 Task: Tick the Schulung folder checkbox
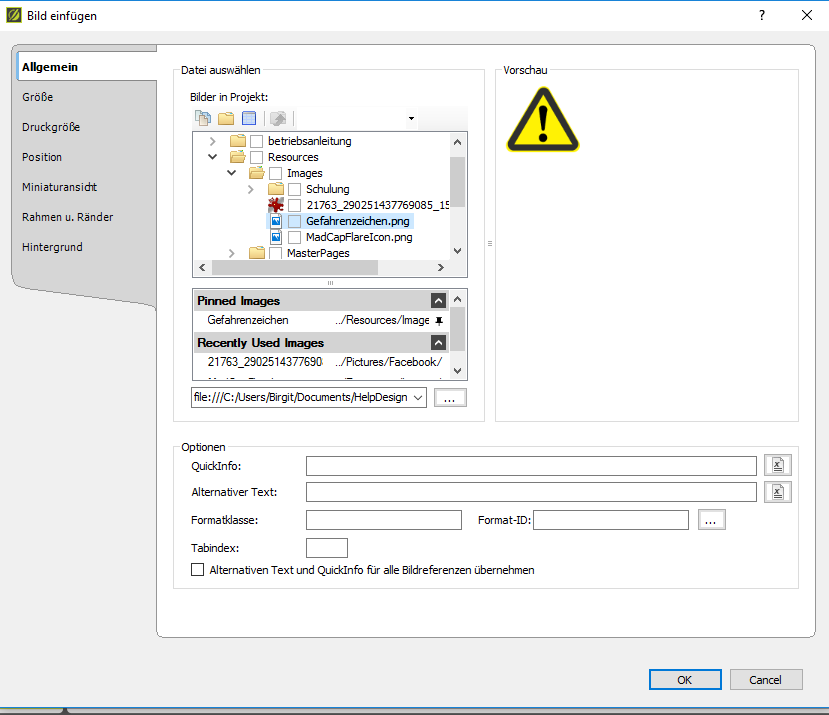[x=295, y=190]
